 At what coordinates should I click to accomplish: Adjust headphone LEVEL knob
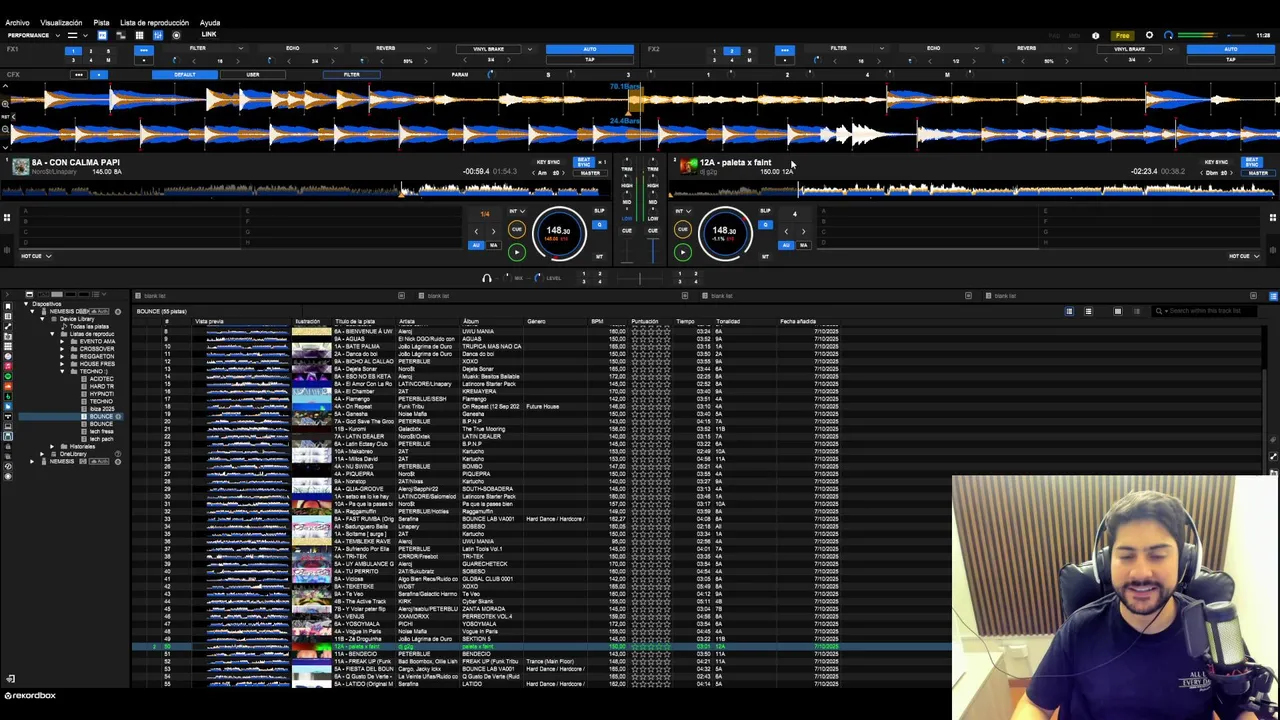(537, 278)
